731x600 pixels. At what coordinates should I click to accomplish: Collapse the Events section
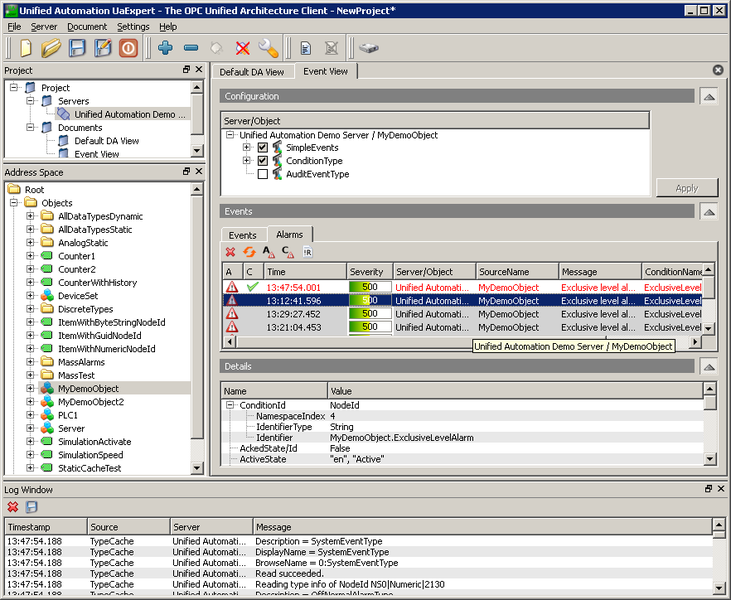709,212
